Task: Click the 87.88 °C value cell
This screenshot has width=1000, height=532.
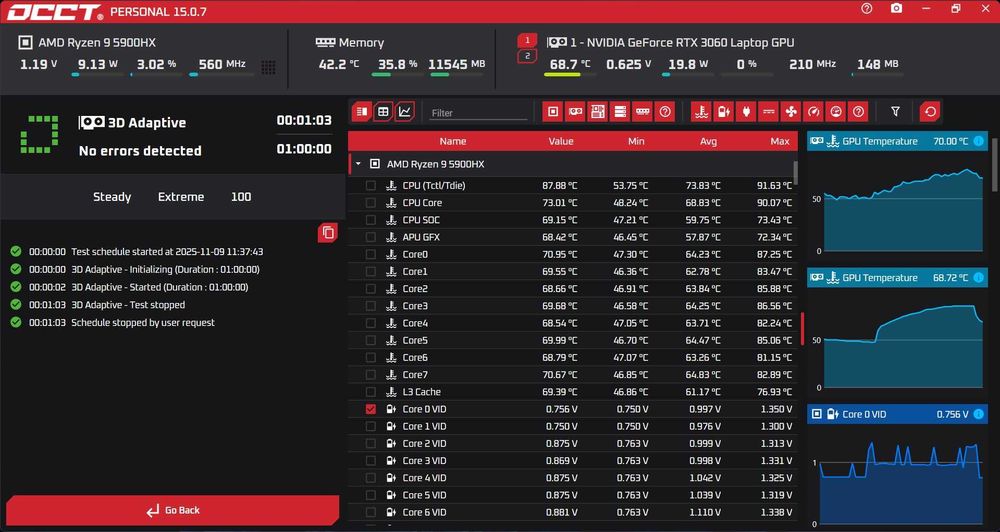Action: pyautogui.click(x=560, y=186)
